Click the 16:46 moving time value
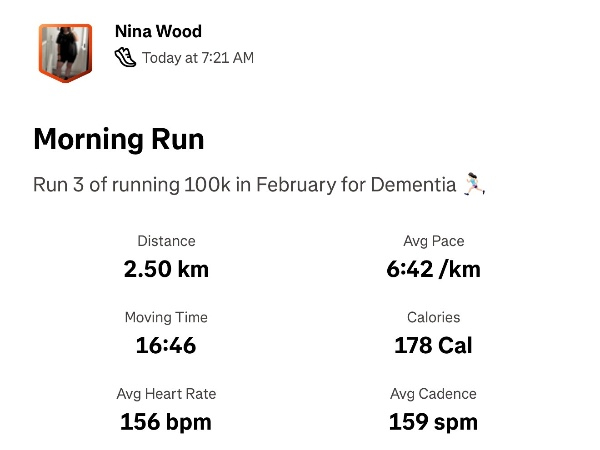Screen dimensions: 600x450 pos(166,346)
